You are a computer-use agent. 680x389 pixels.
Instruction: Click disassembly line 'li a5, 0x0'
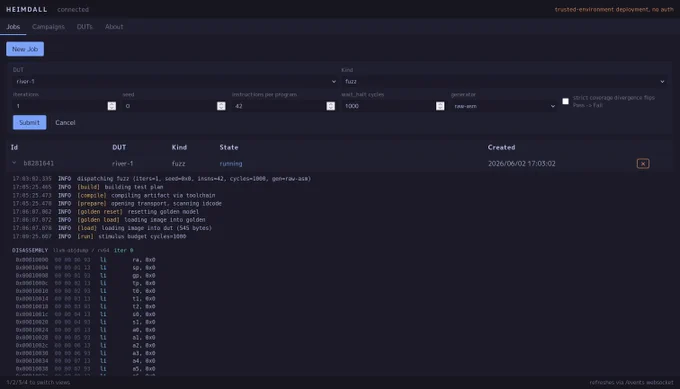85,369
